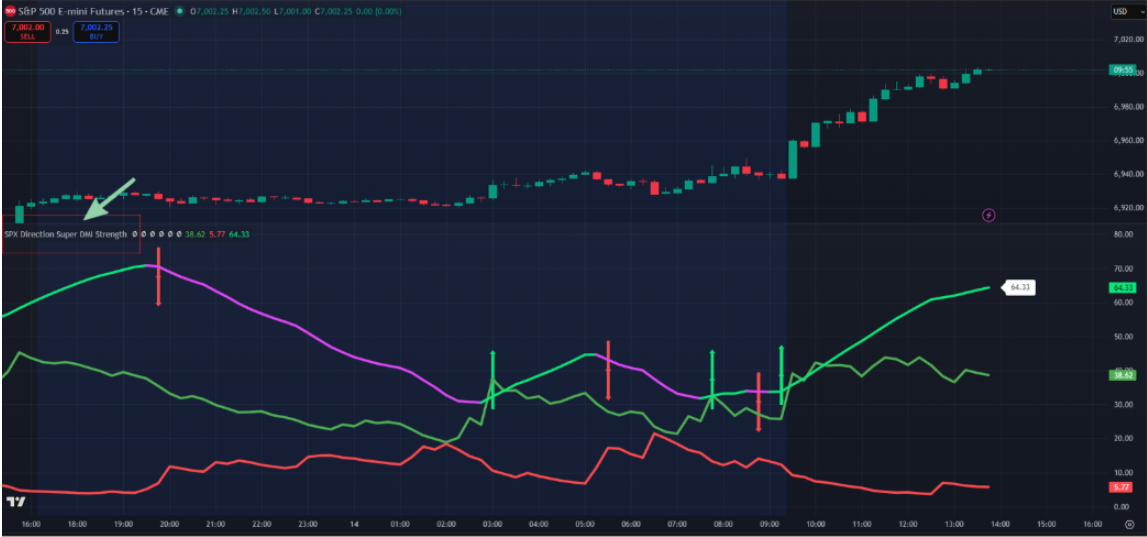This screenshot has width=1147, height=537.
Task: Click the purple lightning event icon
Action: pos(989,214)
